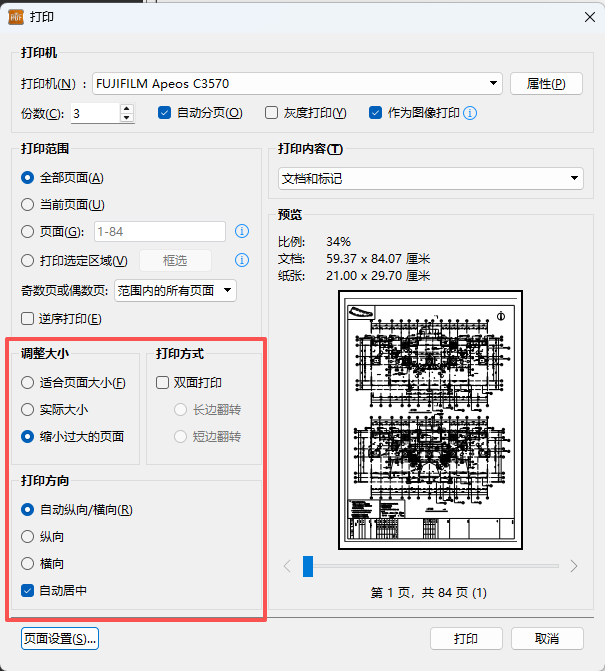Image resolution: width=605 pixels, height=671 pixels.
Task: Choose 实际大小 sizing option
Action: [28, 409]
